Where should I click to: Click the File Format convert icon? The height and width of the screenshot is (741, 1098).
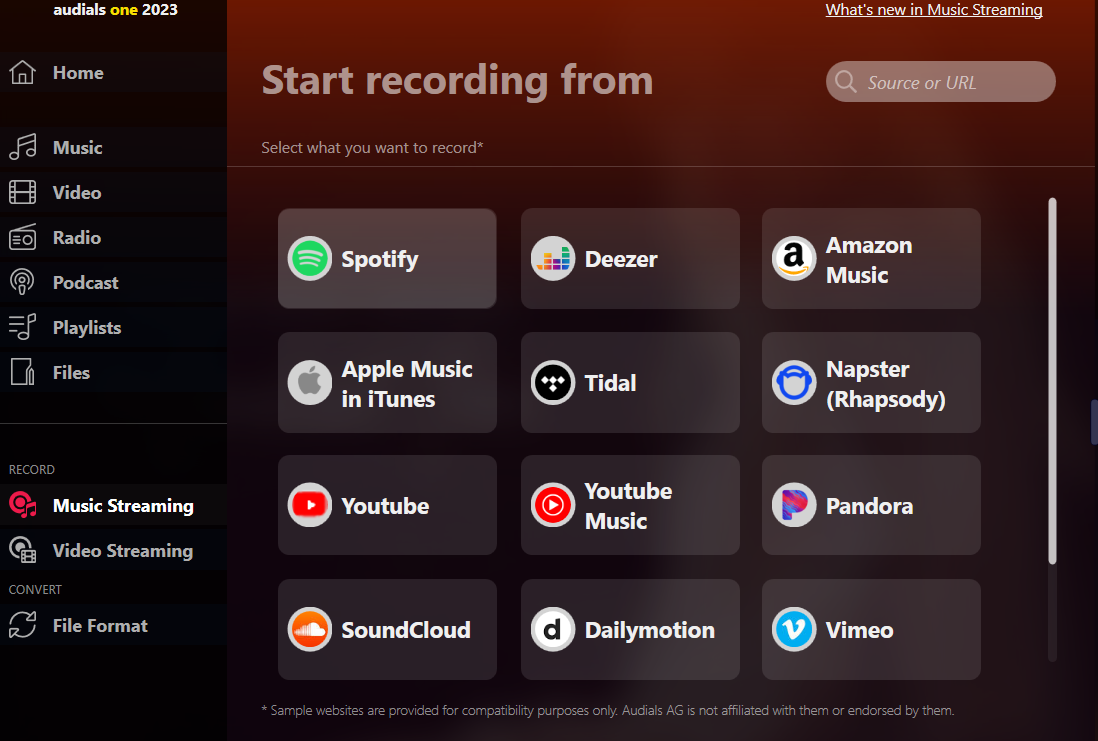(22, 625)
